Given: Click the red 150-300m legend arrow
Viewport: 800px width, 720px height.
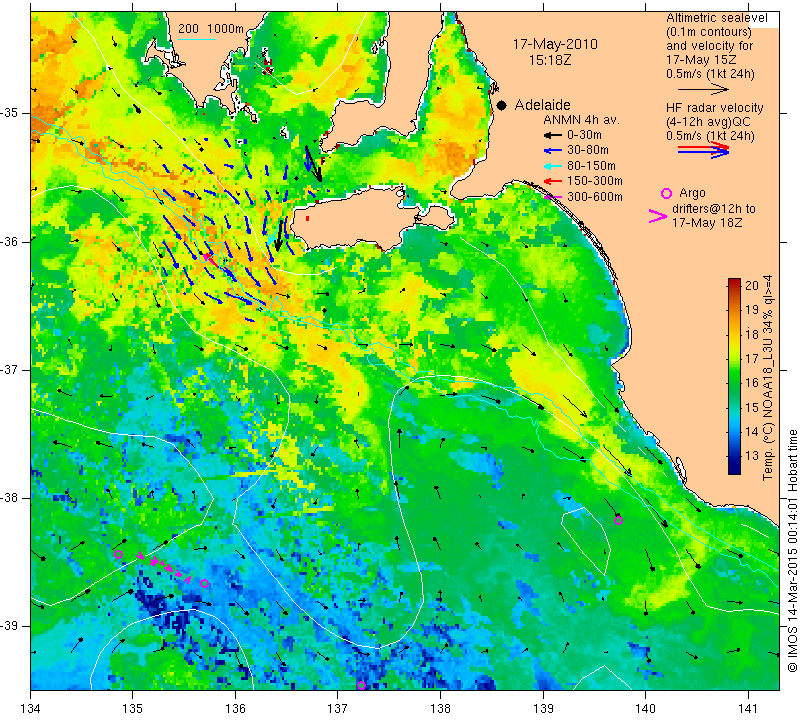Looking at the screenshot, I should click(x=552, y=181).
